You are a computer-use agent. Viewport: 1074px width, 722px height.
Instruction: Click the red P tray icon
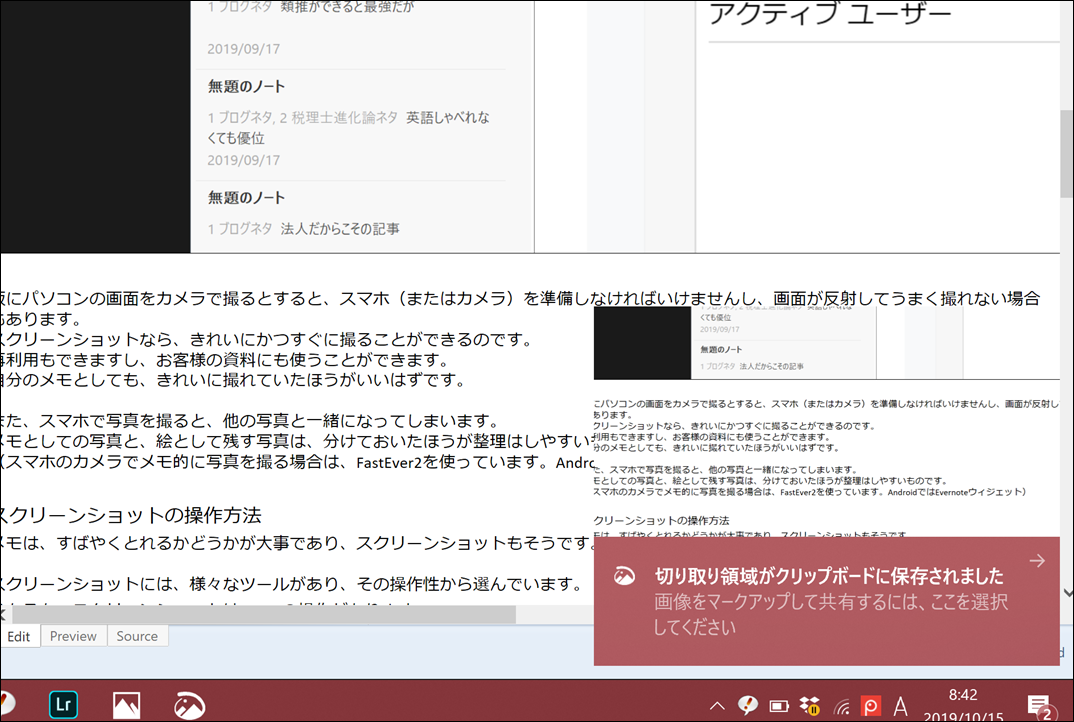coord(871,706)
